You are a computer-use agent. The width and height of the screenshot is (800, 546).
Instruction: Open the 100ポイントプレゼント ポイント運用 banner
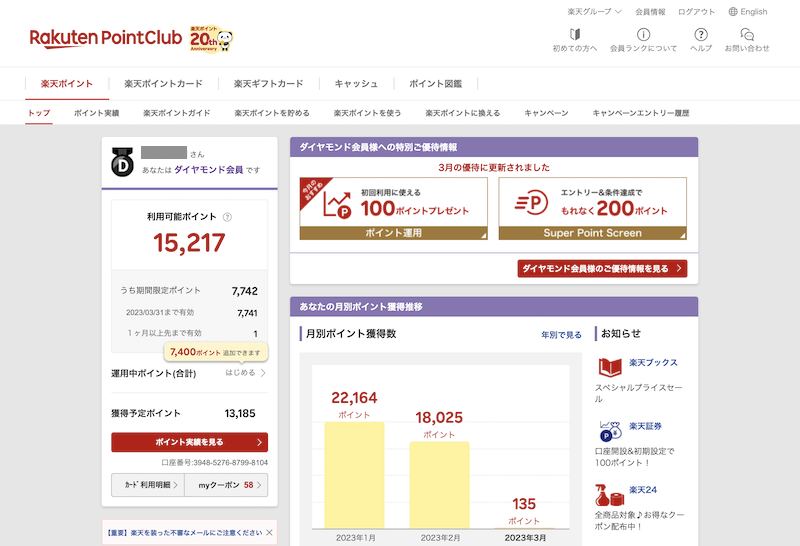tap(393, 209)
